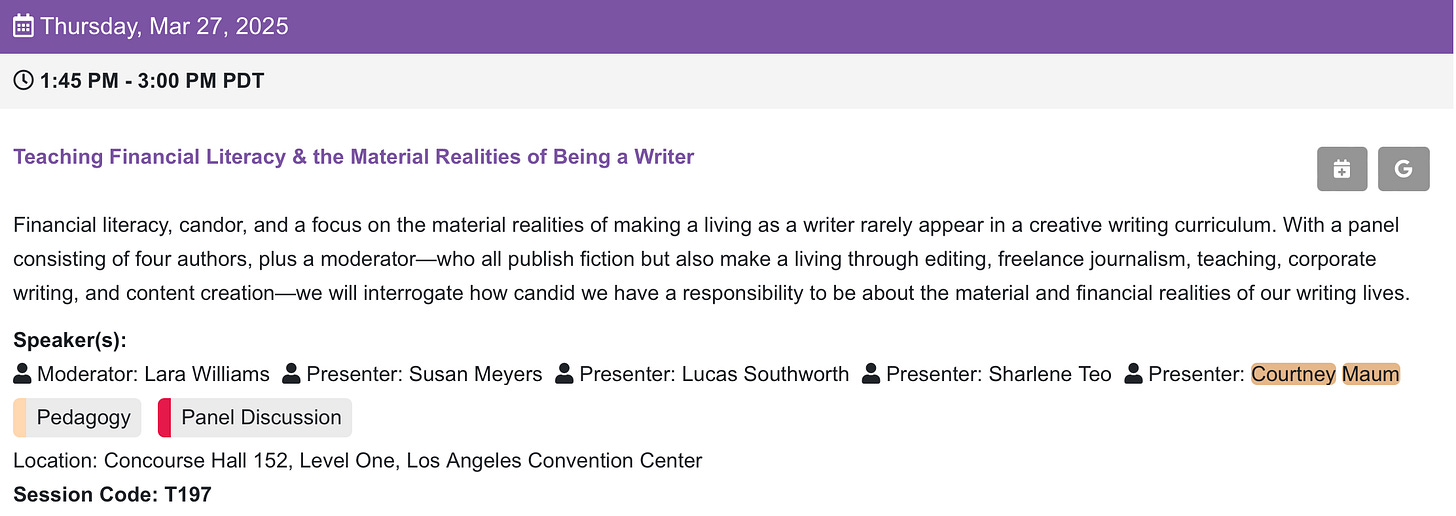
Task: Click person icon before Presenter Sharlene Teo
Action: coord(872,375)
